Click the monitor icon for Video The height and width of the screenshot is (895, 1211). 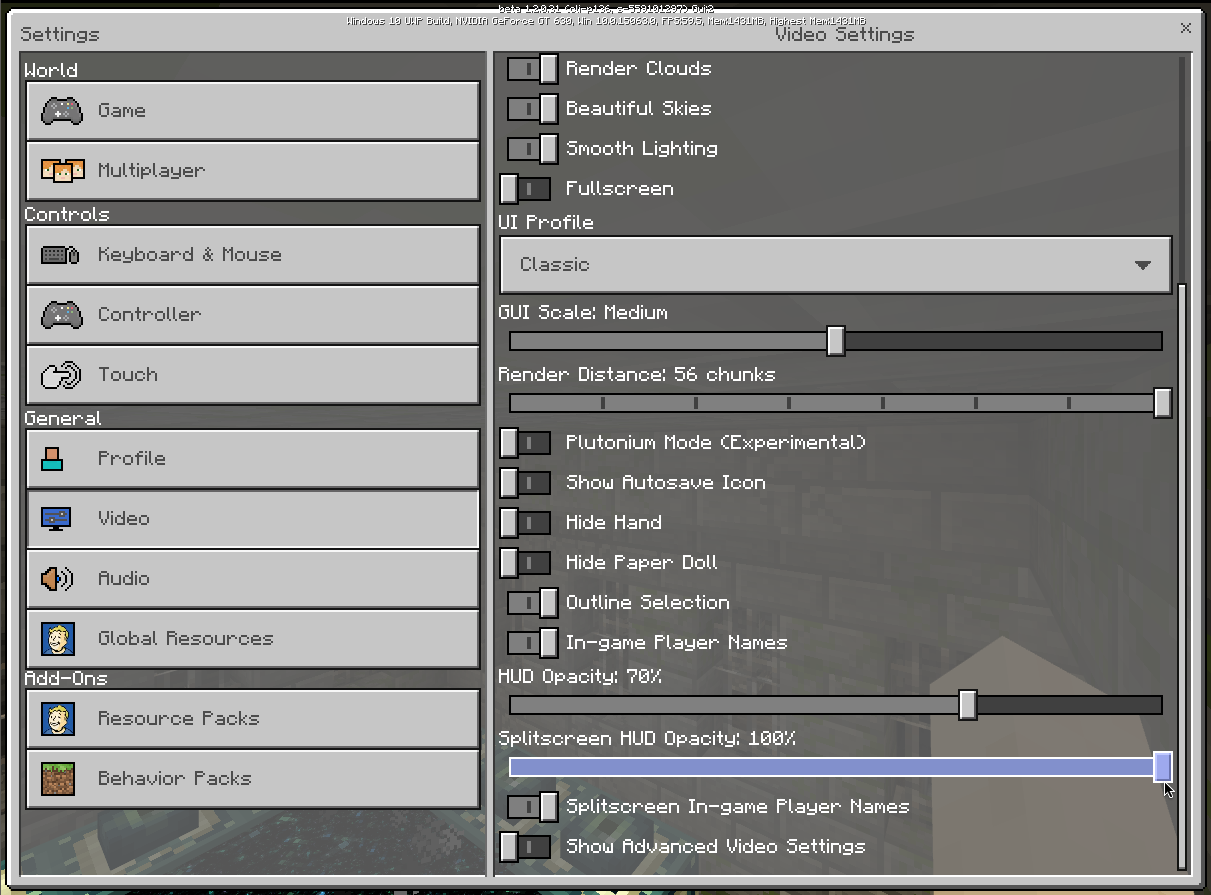tap(56, 518)
